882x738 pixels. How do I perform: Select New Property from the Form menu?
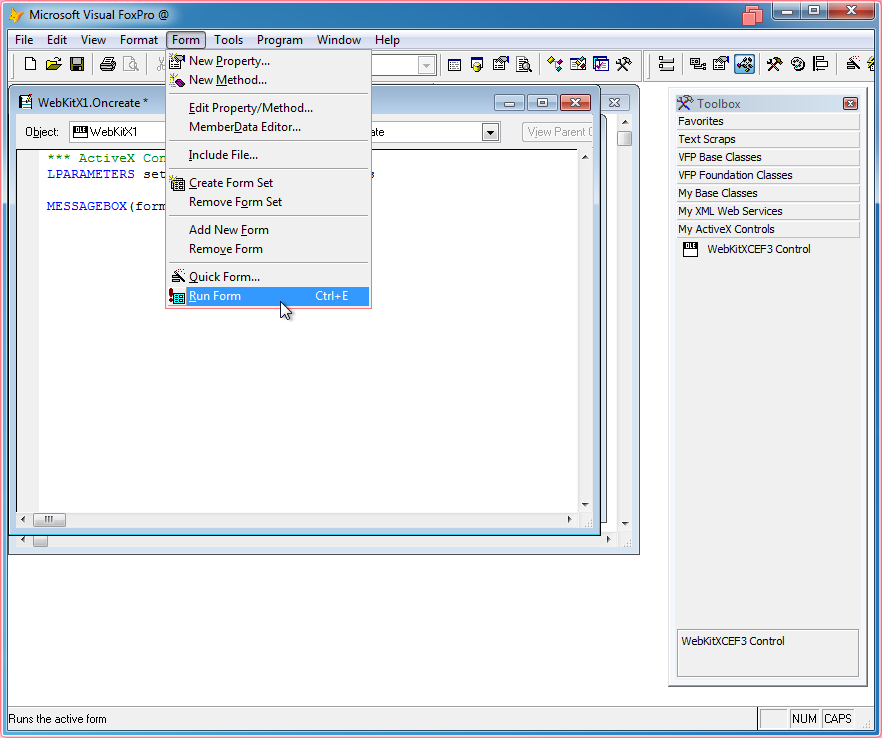click(229, 61)
